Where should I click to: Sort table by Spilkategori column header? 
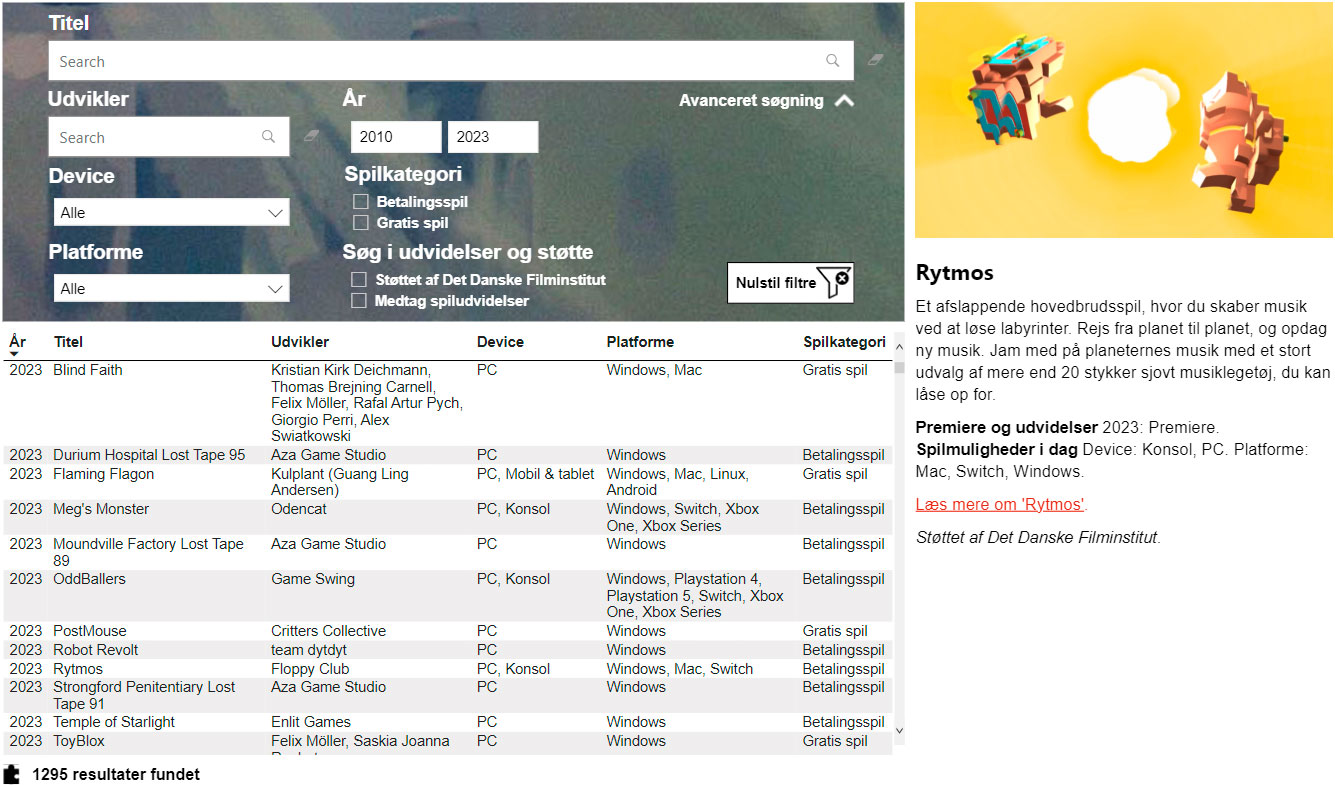[x=844, y=342]
